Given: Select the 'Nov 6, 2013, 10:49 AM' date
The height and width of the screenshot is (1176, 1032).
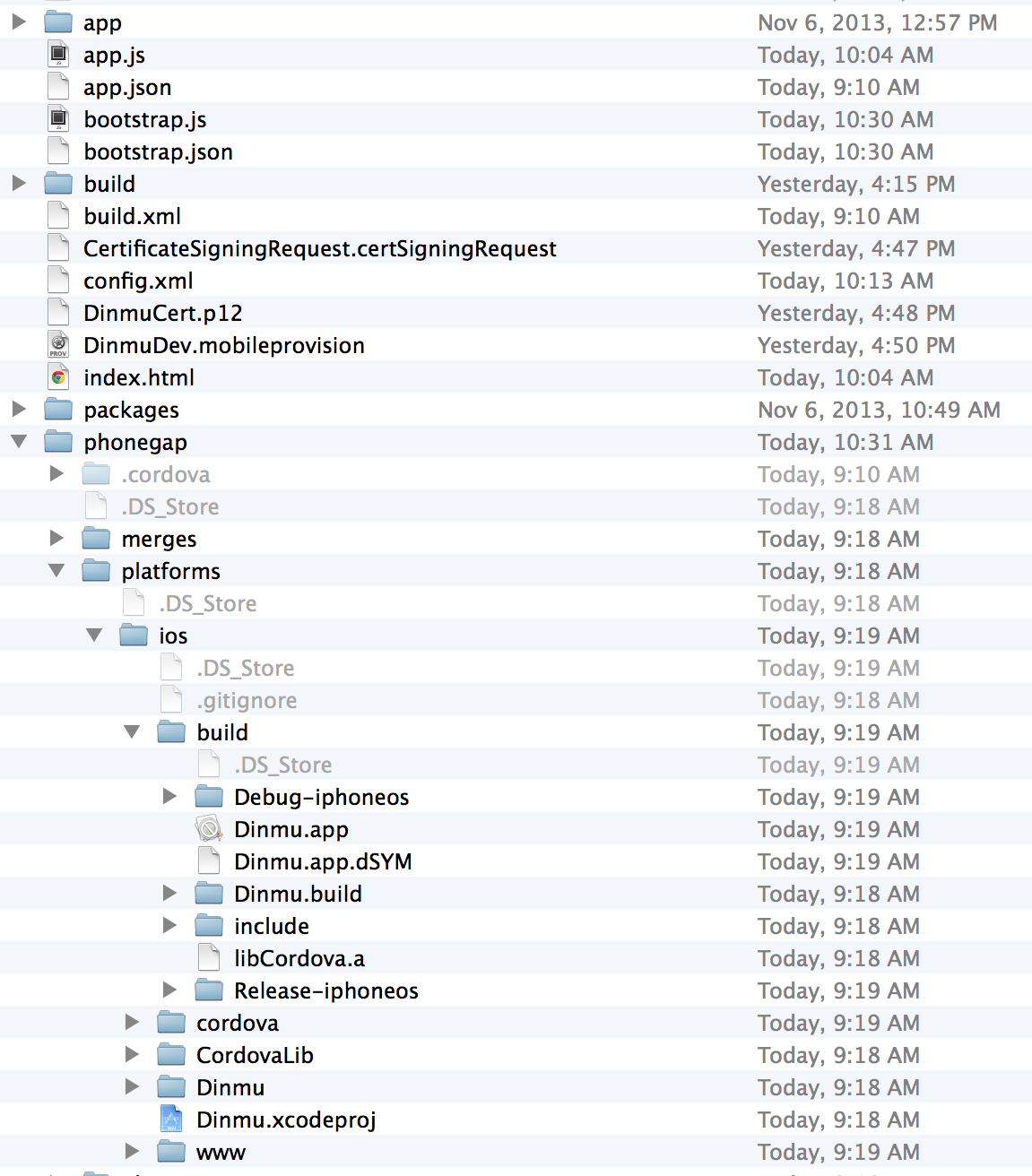Looking at the screenshot, I should (879, 410).
